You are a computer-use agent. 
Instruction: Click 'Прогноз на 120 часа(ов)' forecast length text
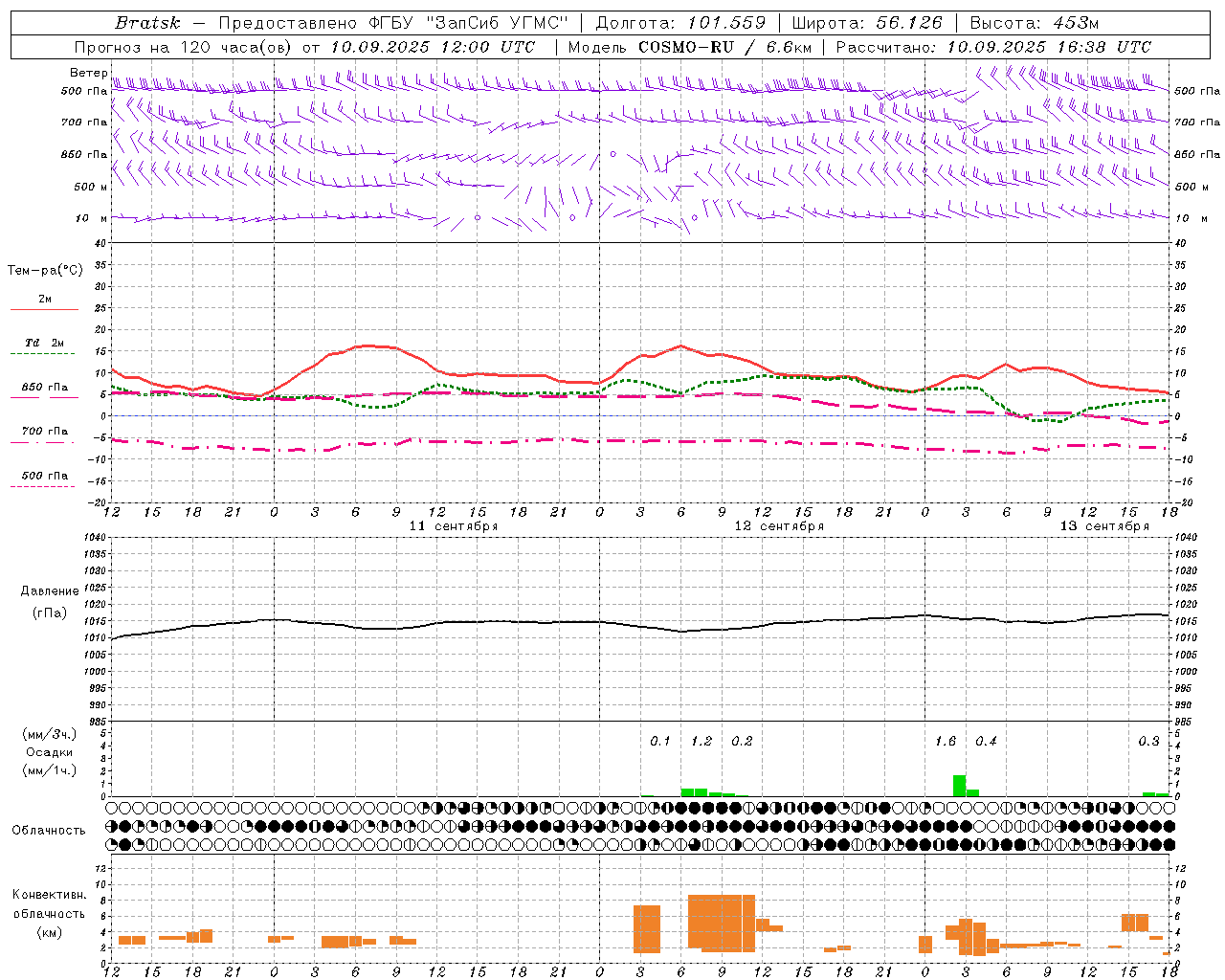pos(185,47)
